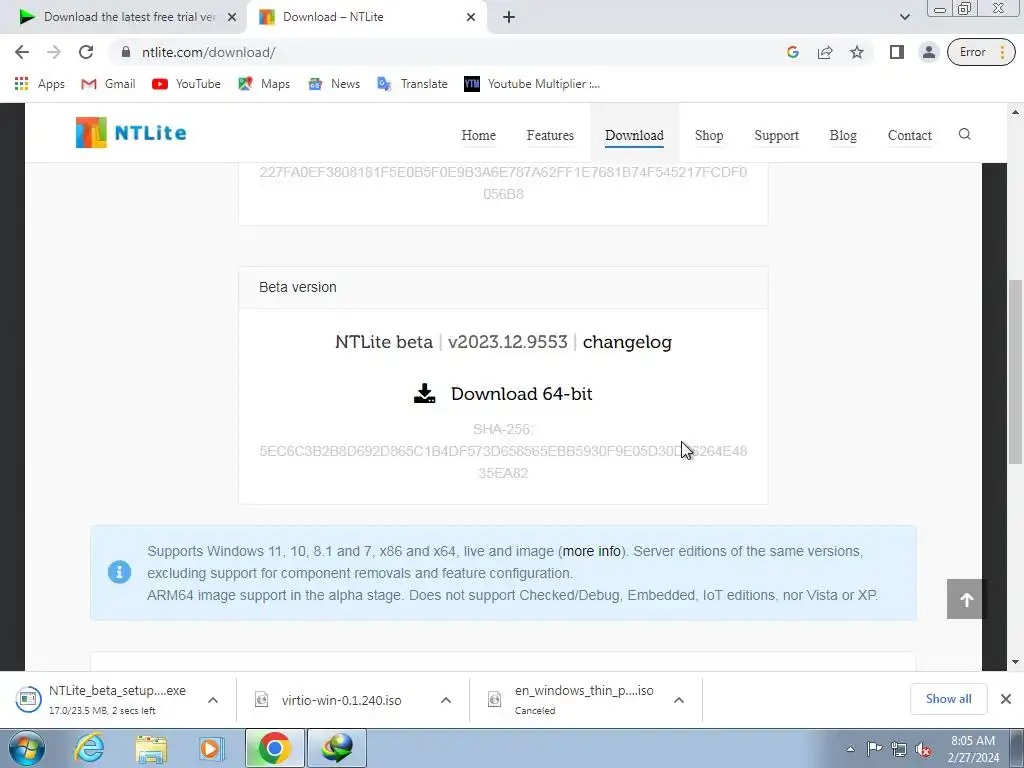This screenshot has width=1024, height=768.
Task: Open the site search magnifier icon
Action: tap(965, 135)
